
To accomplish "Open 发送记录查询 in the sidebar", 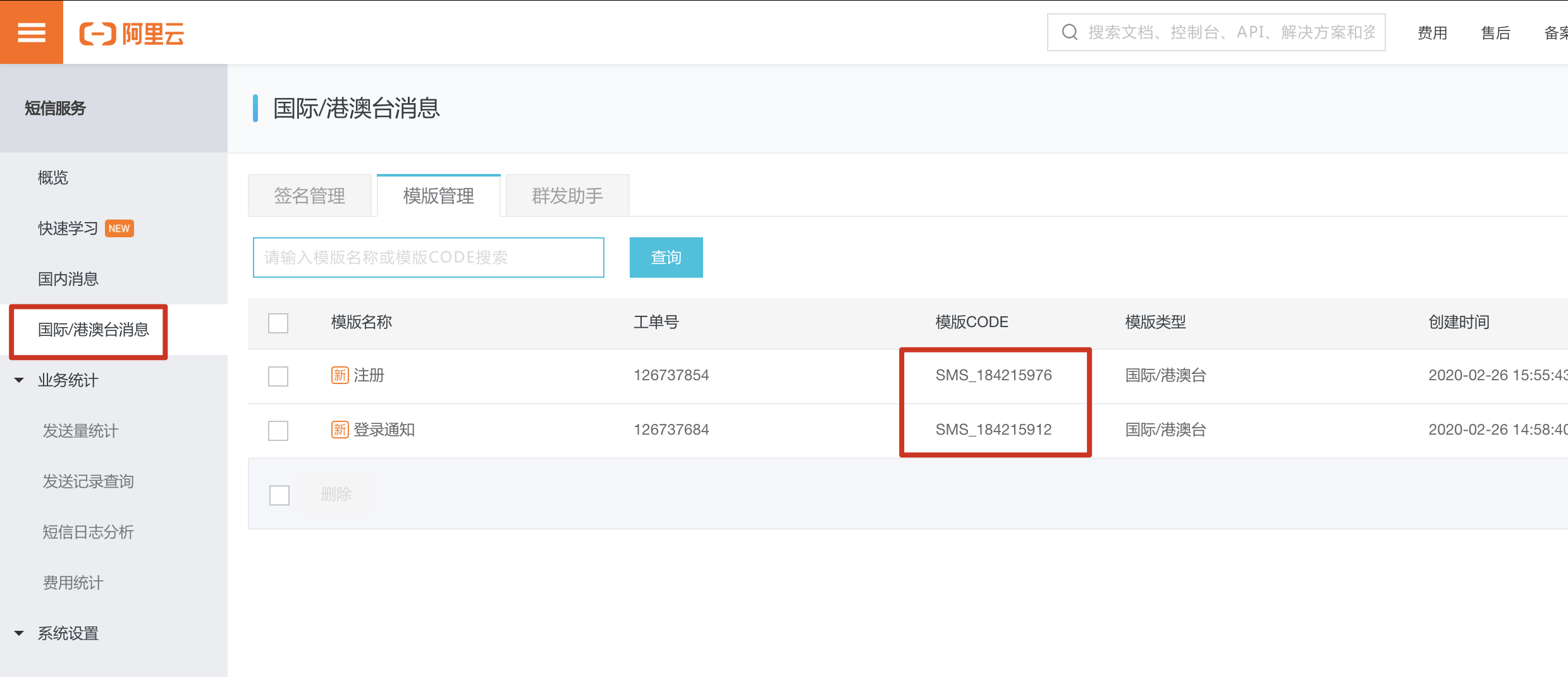I will pos(88,481).
